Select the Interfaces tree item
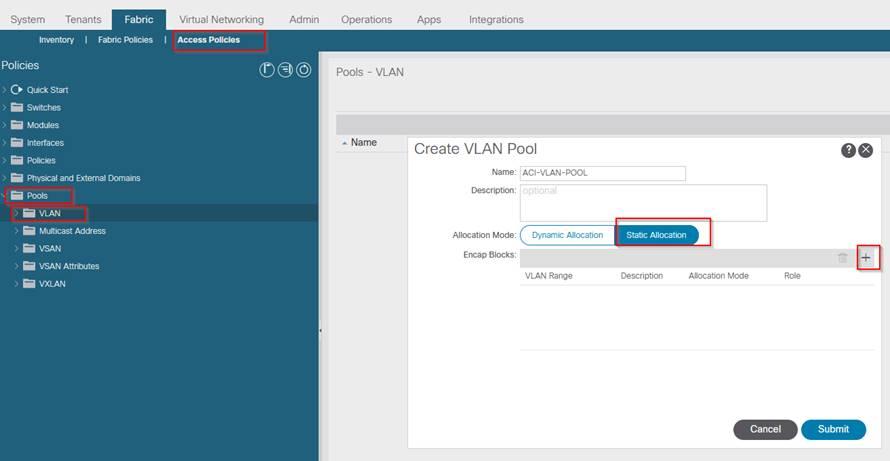This screenshot has height=461, width=890. click(x=45, y=143)
